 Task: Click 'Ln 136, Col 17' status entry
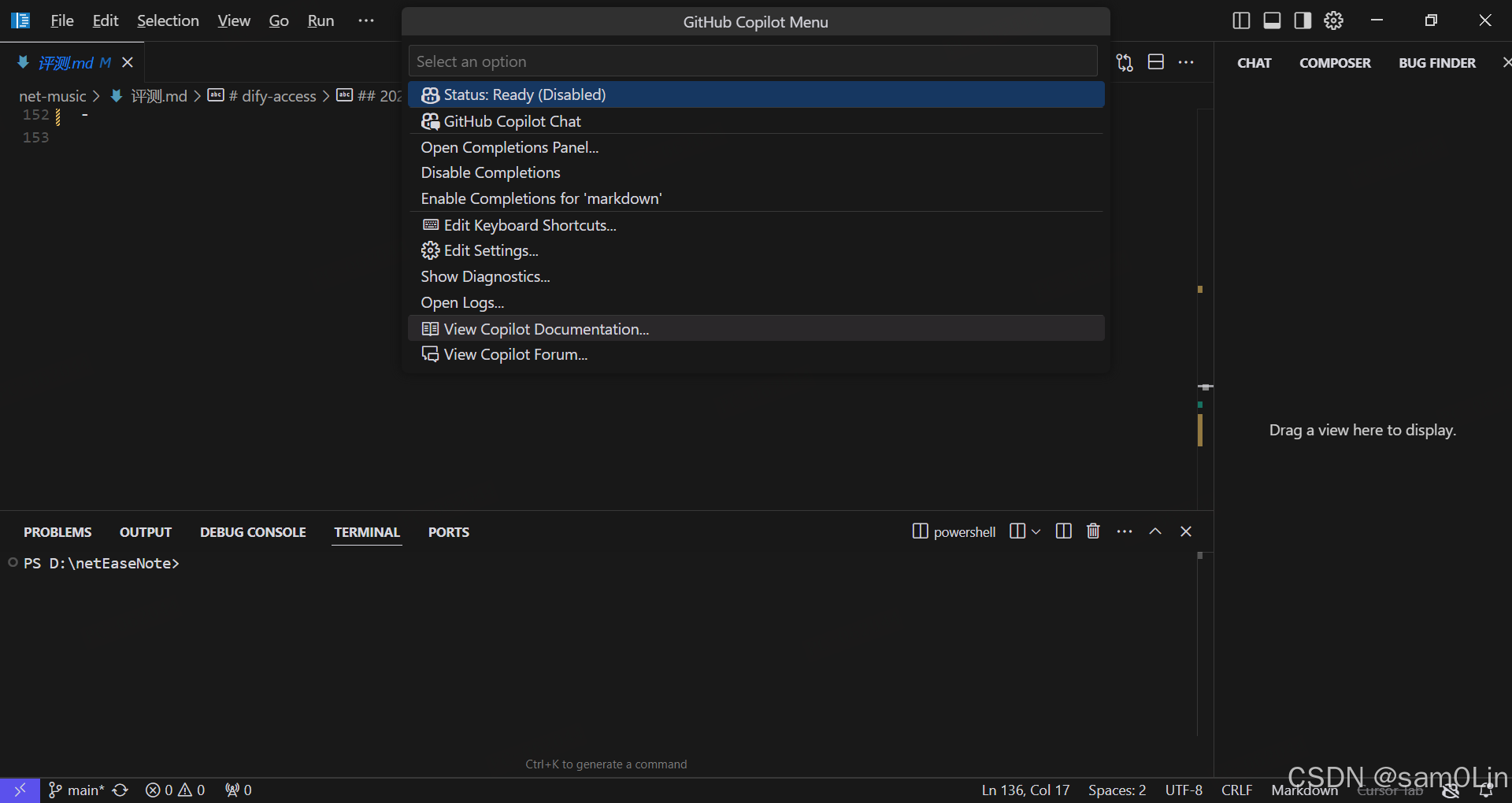[1025, 790]
